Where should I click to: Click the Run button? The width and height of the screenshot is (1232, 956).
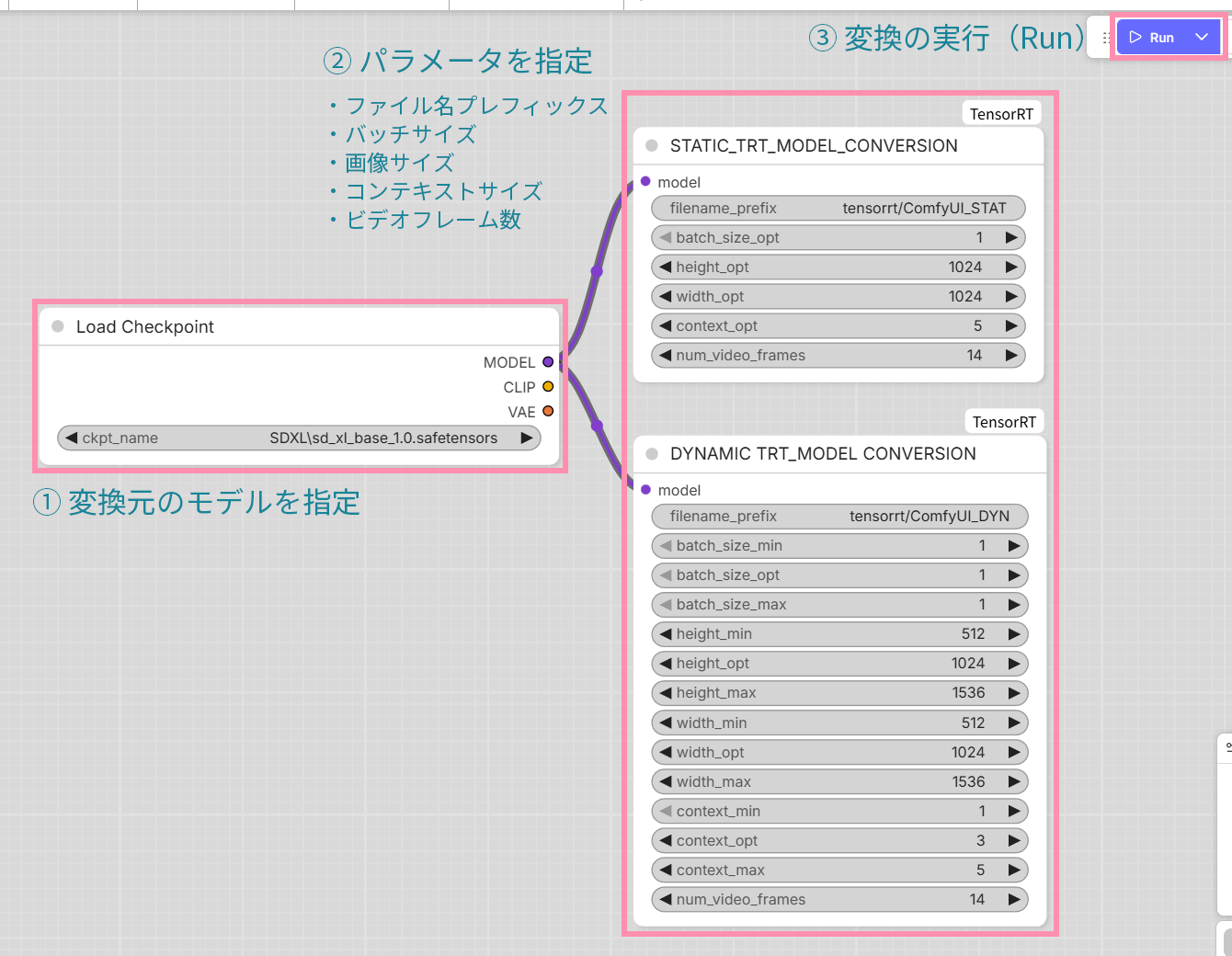click(1152, 38)
